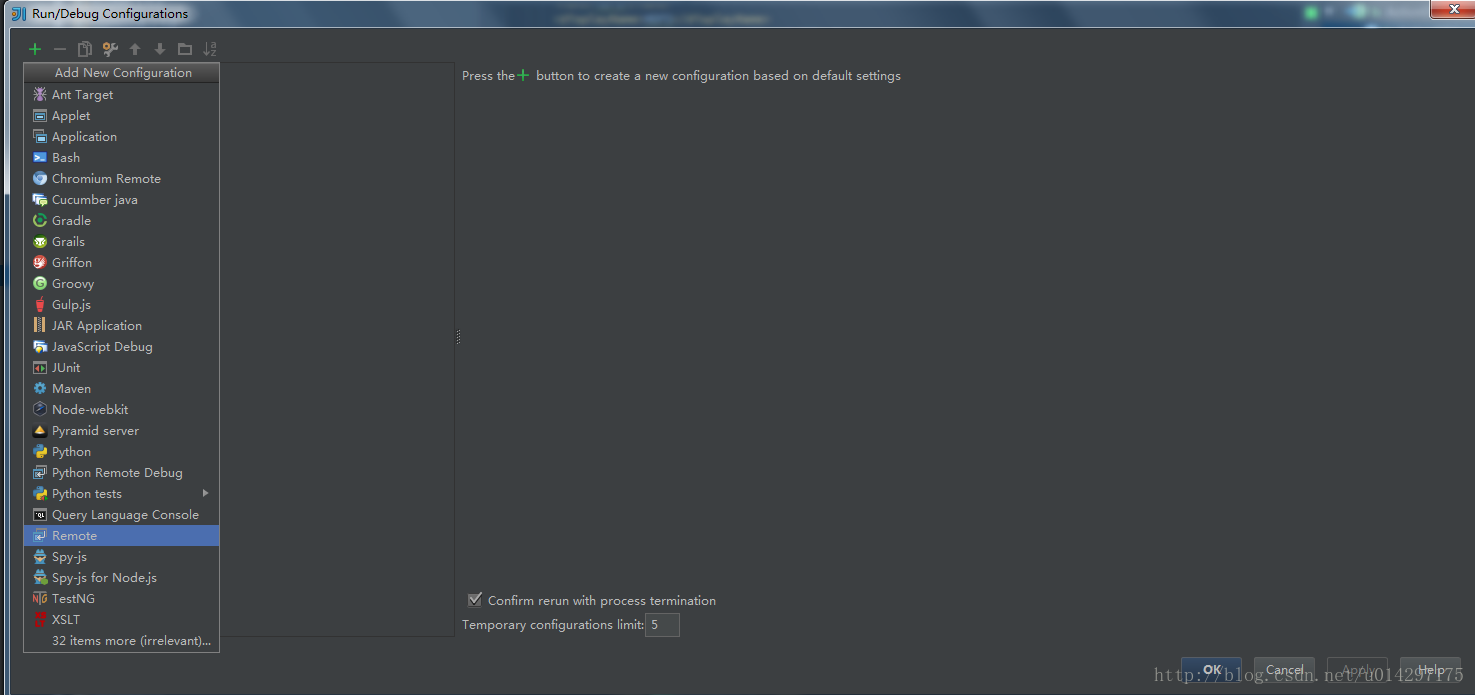
Task: Select JUnit configuration entry
Action: (x=121, y=368)
